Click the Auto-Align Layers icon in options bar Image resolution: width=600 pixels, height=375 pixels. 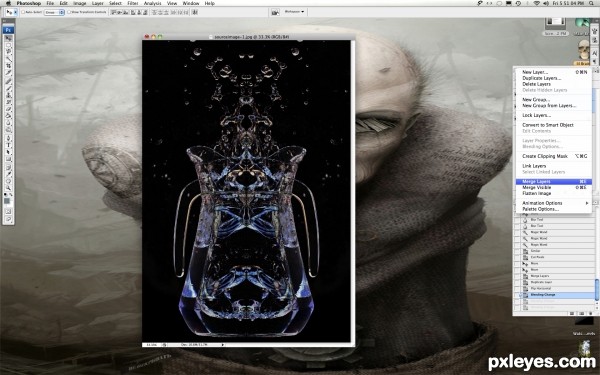coord(195,12)
